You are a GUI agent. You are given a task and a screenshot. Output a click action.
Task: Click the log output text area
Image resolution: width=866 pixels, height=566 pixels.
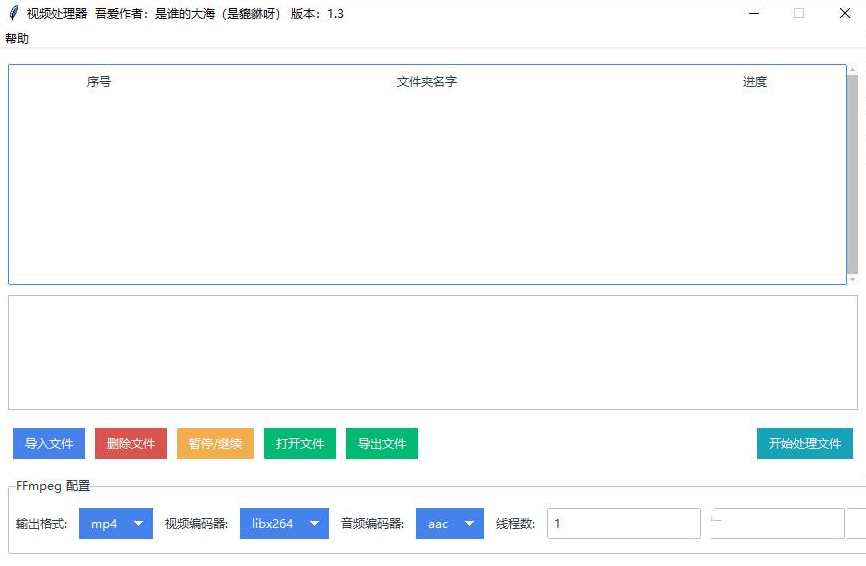(433, 352)
